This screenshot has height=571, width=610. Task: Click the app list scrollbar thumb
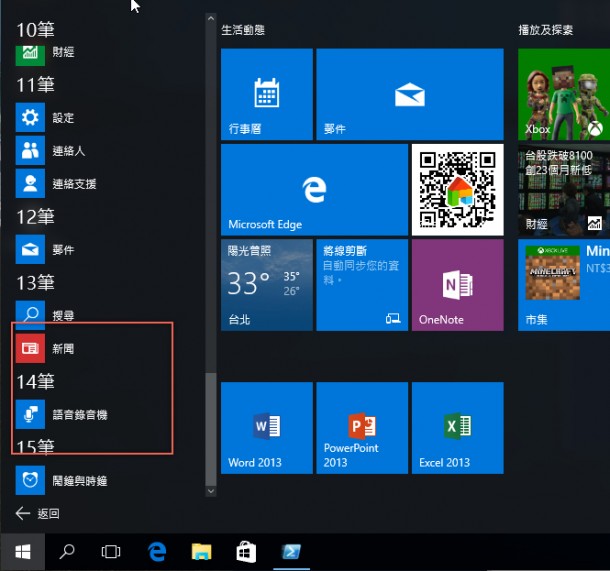(x=211, y=429)
